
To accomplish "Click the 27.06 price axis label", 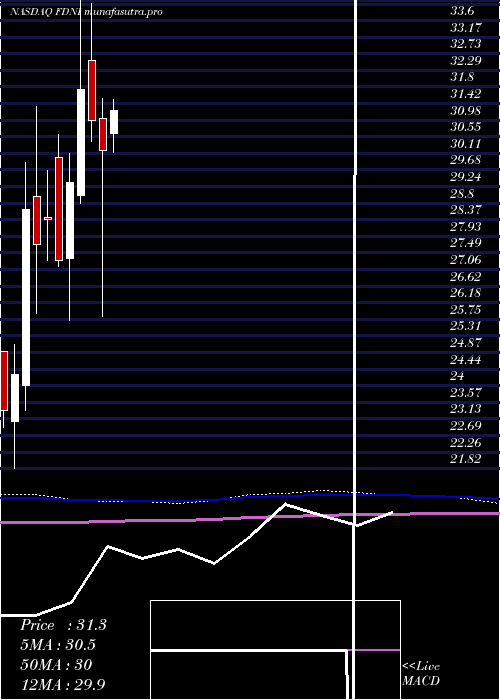I will [x=466, y=260].
